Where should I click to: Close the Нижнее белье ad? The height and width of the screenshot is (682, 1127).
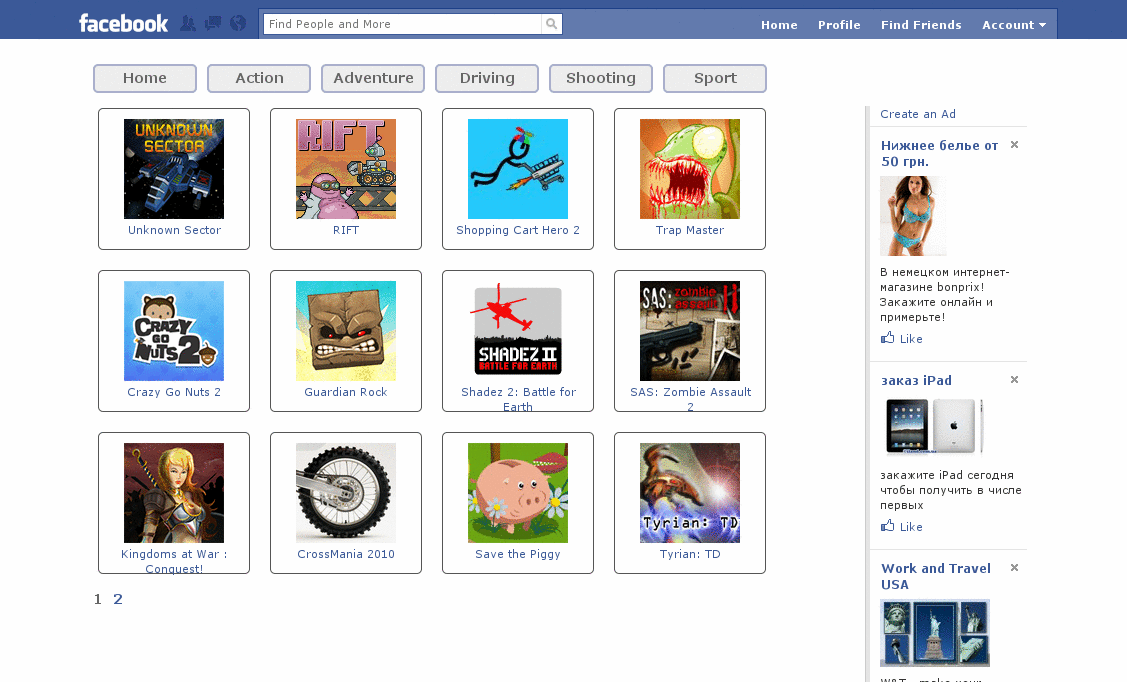pyautogui.click(x=1014, y=144)
